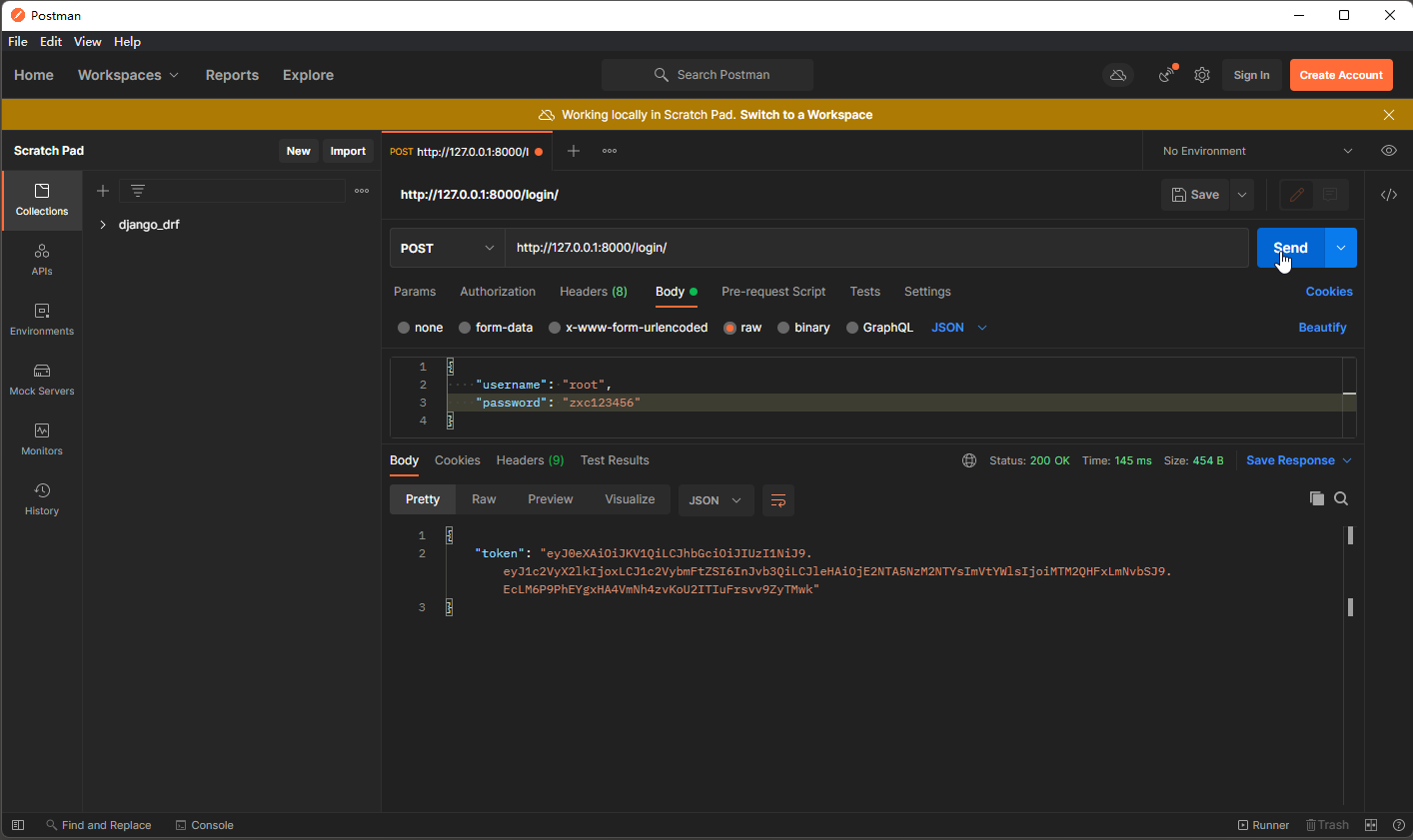
Task: Click the Save button
Action: click(1195, 195)
